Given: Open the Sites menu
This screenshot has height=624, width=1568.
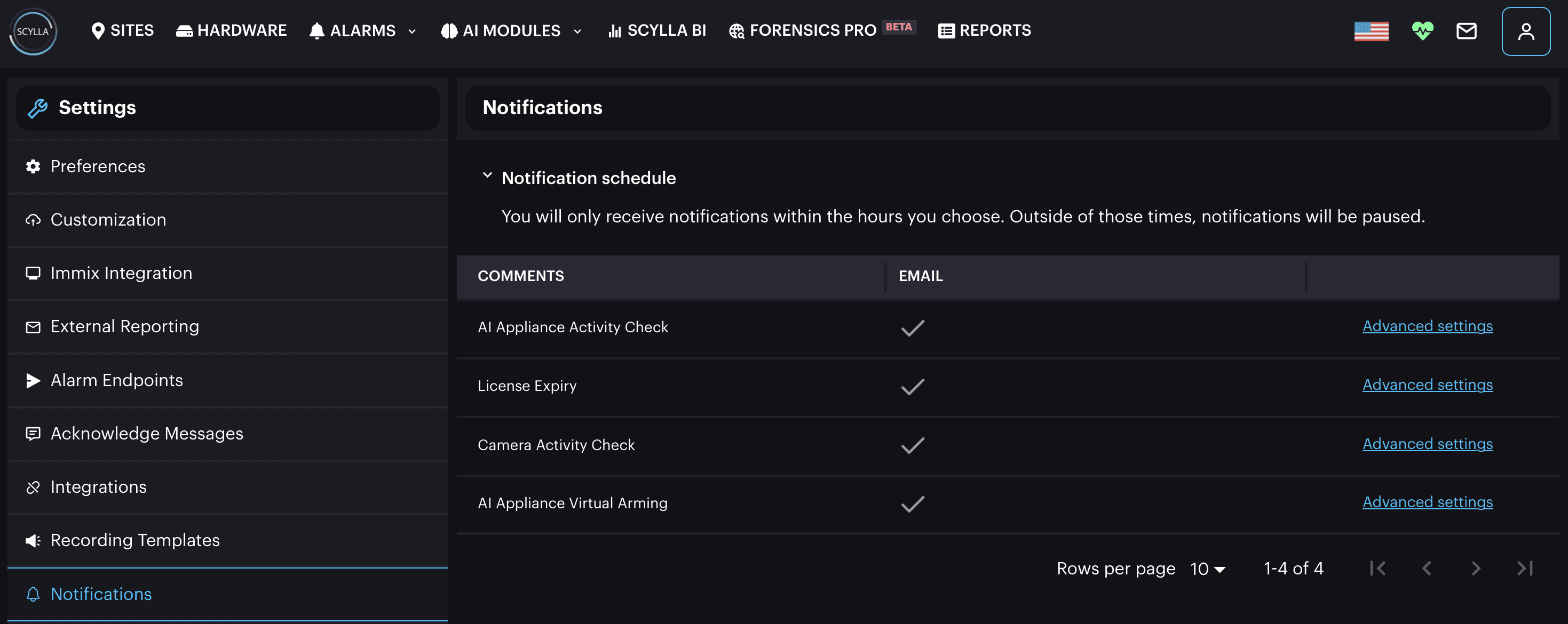Looking at the screenshot, I should (x=122, y=30).
